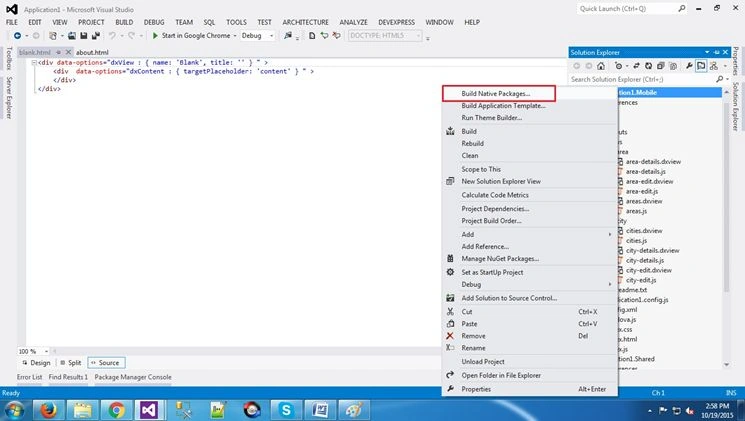The image size is (745, 421).
Task: Toggle Preview Selected Items in Solution Explorer
Action: point(701,66)
